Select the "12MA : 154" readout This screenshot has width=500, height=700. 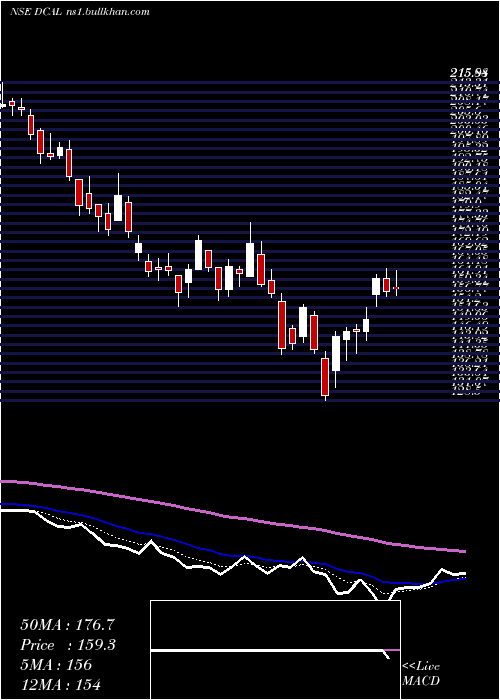(60, 684)
